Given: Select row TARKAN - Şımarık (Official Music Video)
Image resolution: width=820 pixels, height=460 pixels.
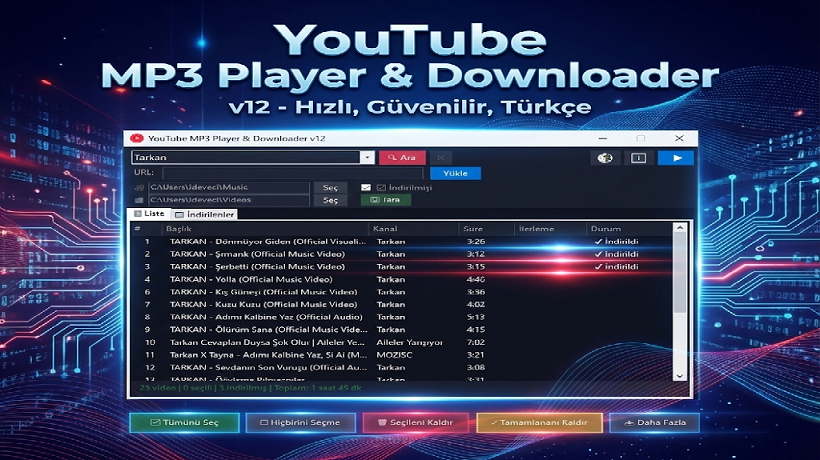Looking at the screenshot, I should (x=402, y=254).
